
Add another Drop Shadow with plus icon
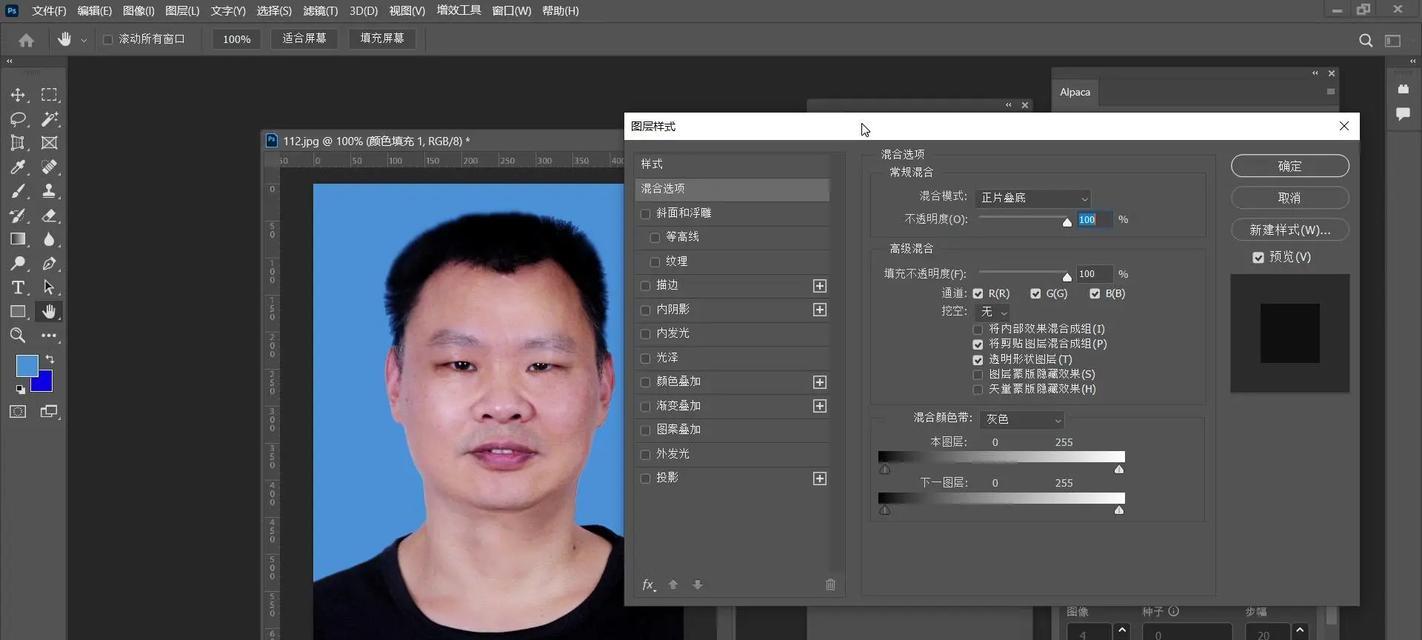click(820, 479)
